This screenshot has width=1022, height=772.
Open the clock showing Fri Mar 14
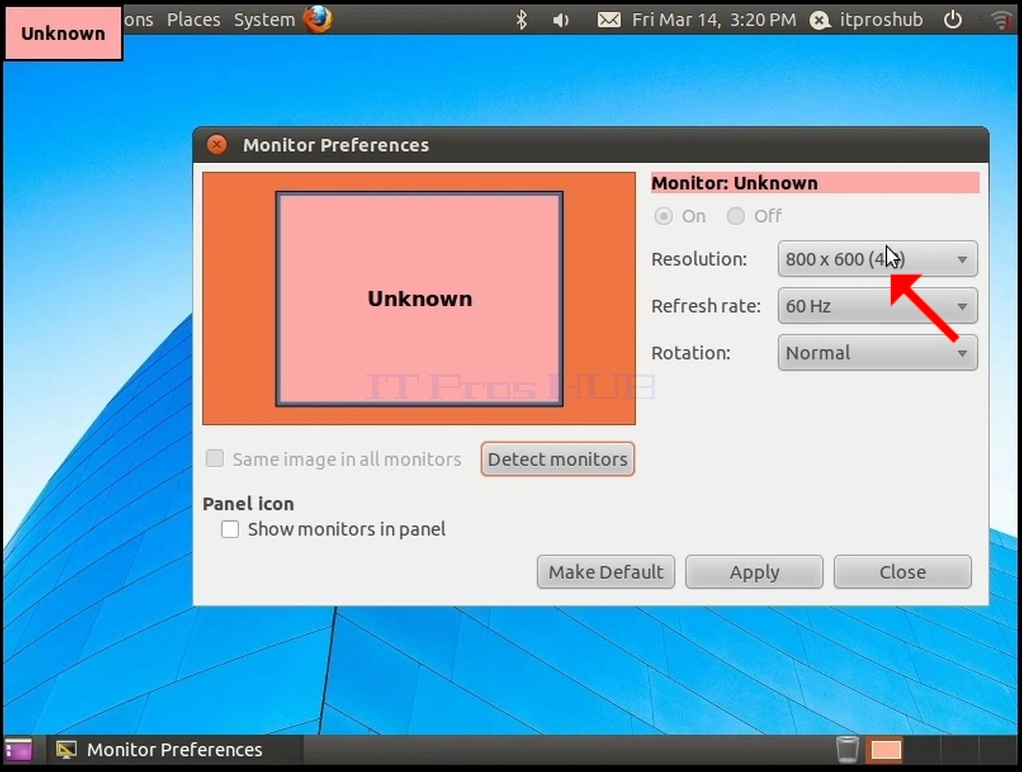coord(714,20)
